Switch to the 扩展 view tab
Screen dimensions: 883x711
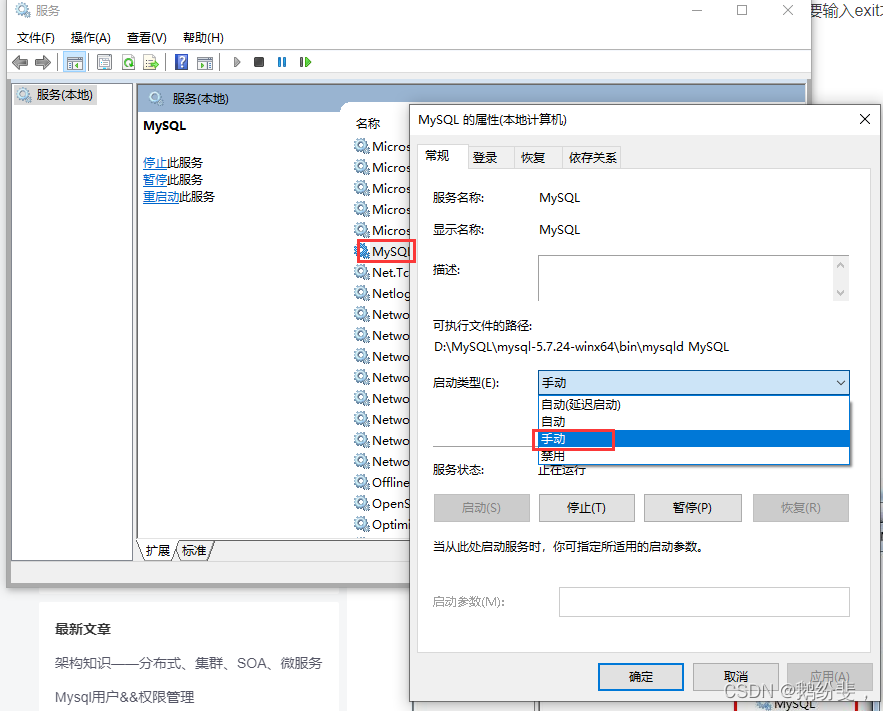158,551
